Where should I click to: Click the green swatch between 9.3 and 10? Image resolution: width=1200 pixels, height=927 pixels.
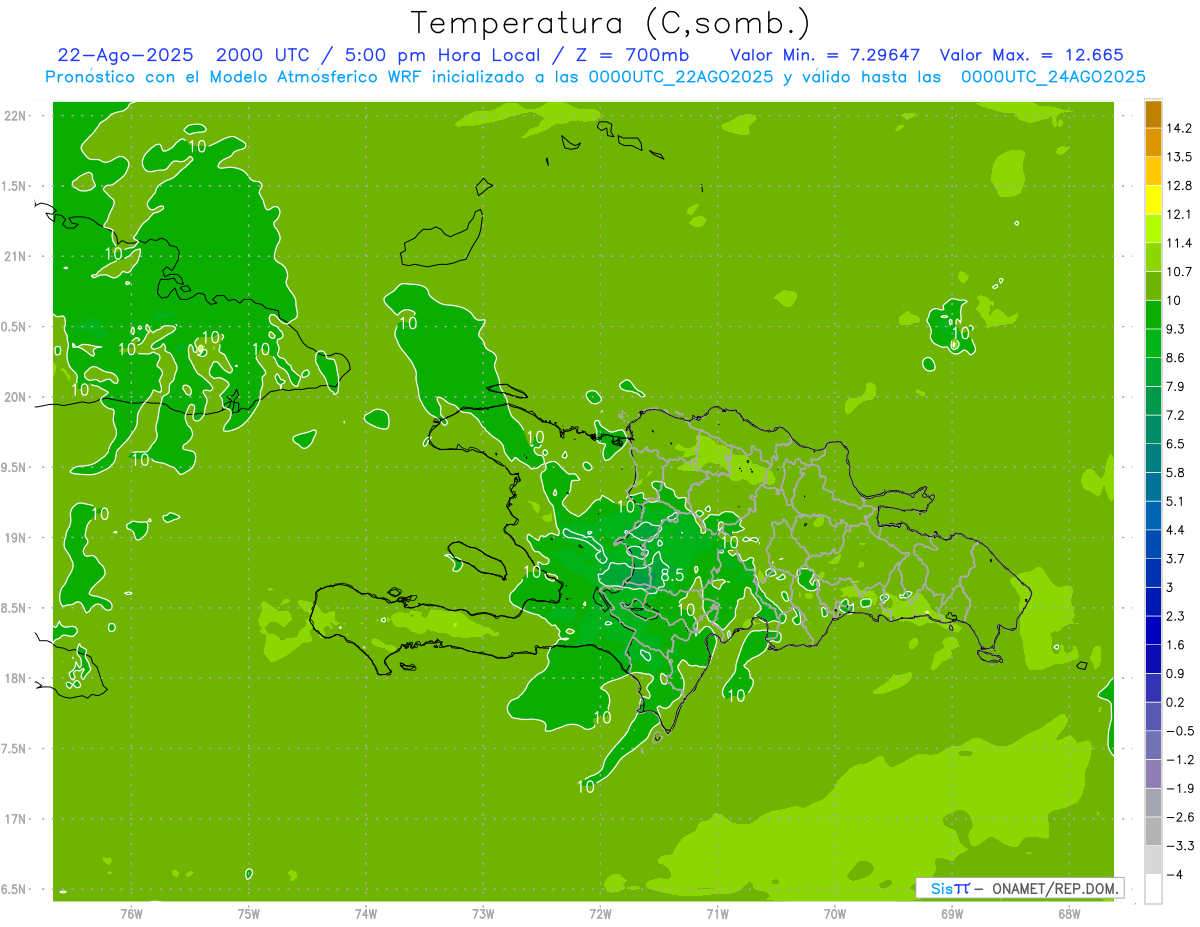1153,315
